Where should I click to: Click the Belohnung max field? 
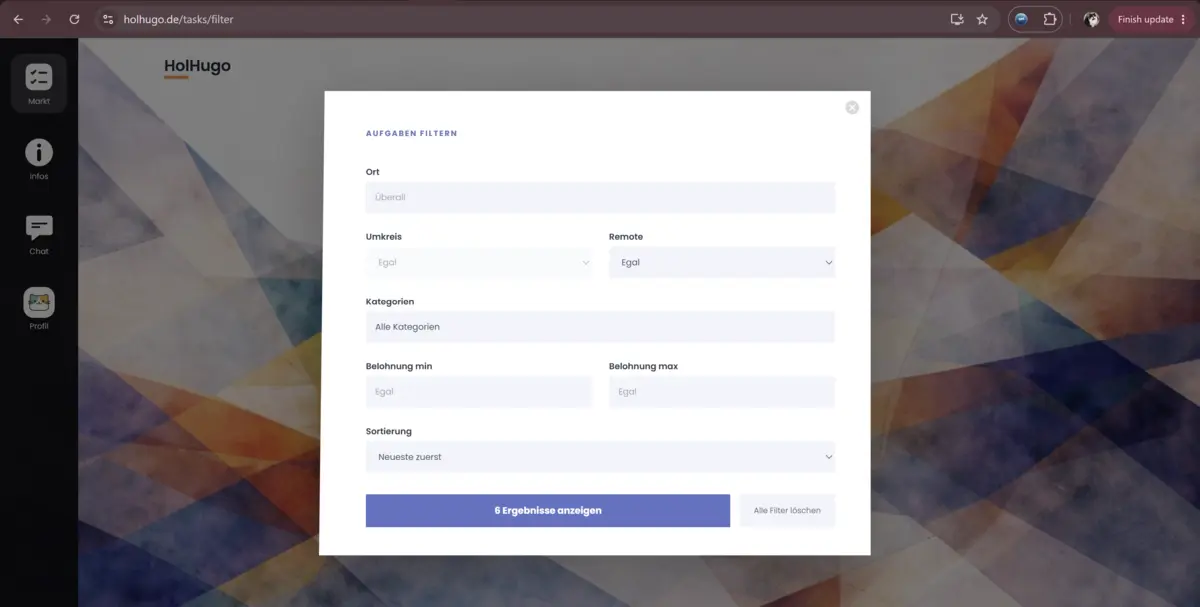722,392
